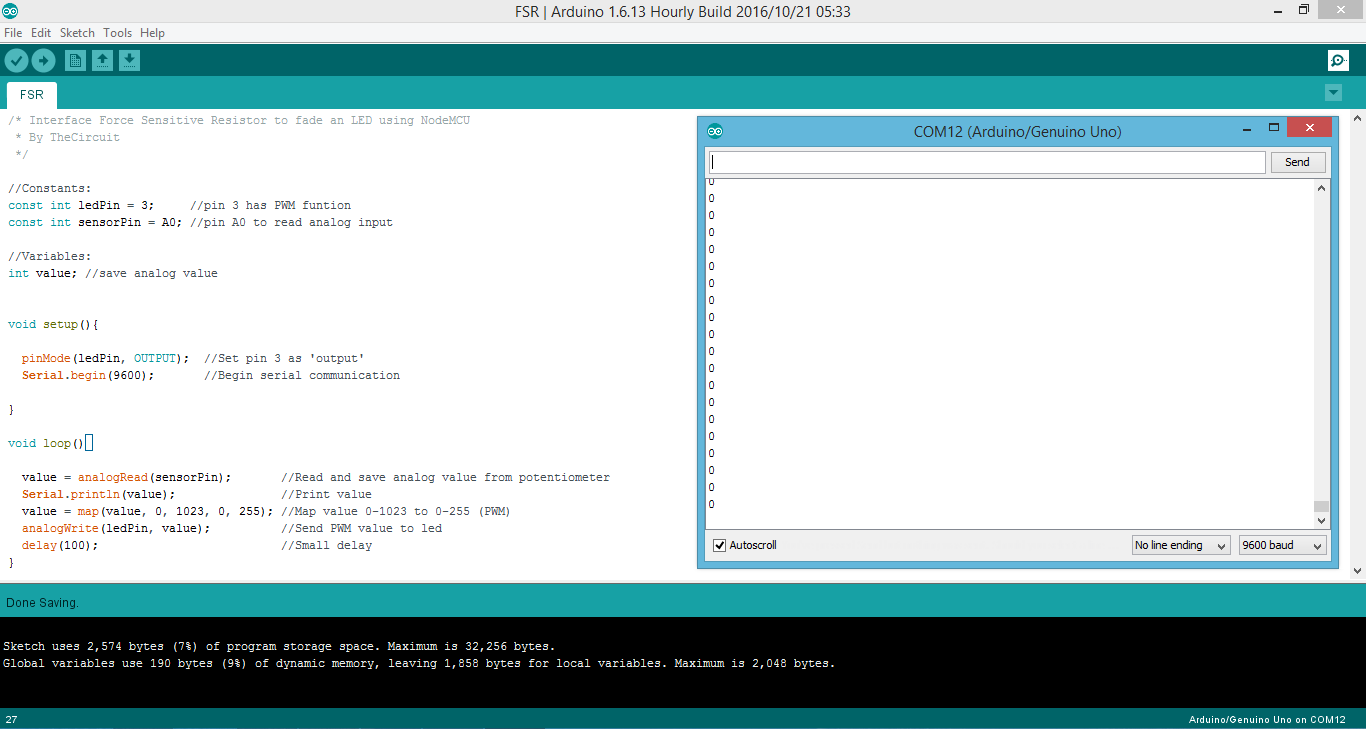This screenshot has width=1366, height=729.
Task: Click the 'delay(100);' line
Action: (197, 545)
